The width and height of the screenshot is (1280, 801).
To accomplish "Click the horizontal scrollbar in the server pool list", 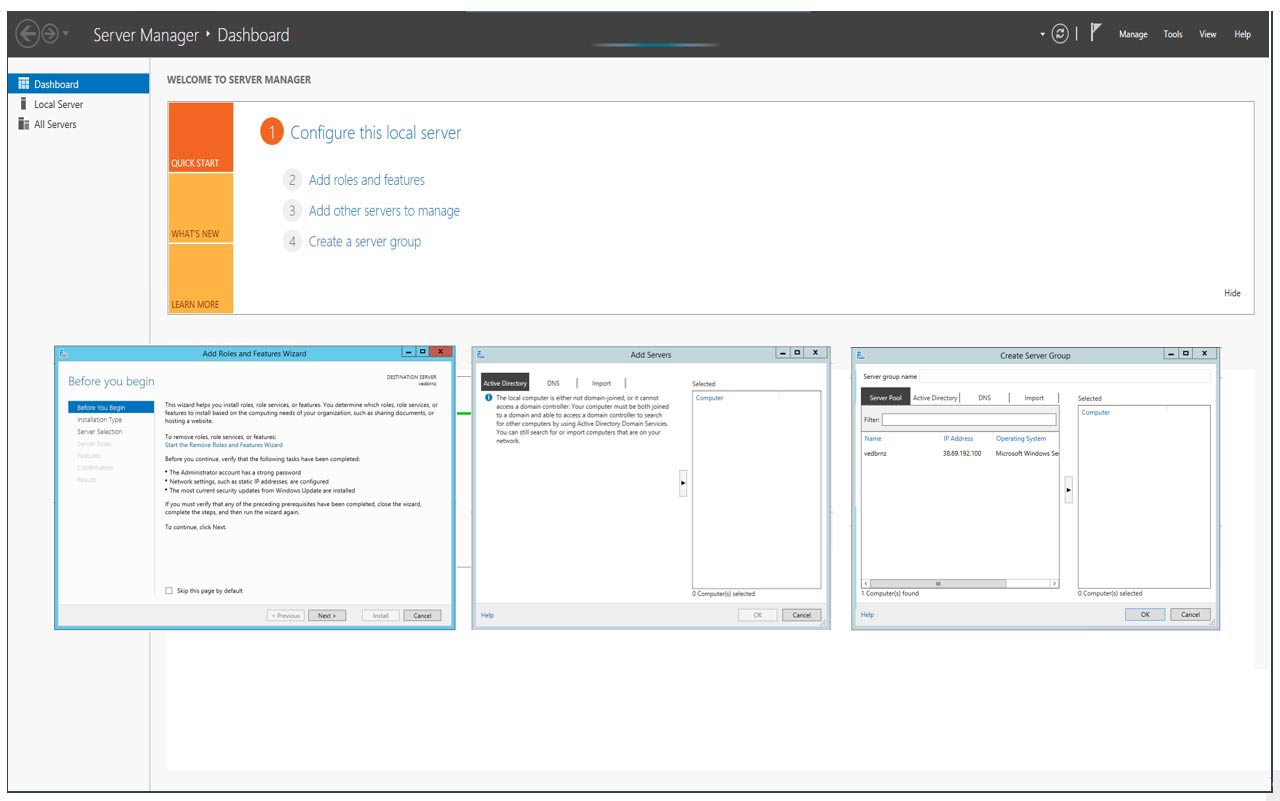I will click(x=938, y=583).
